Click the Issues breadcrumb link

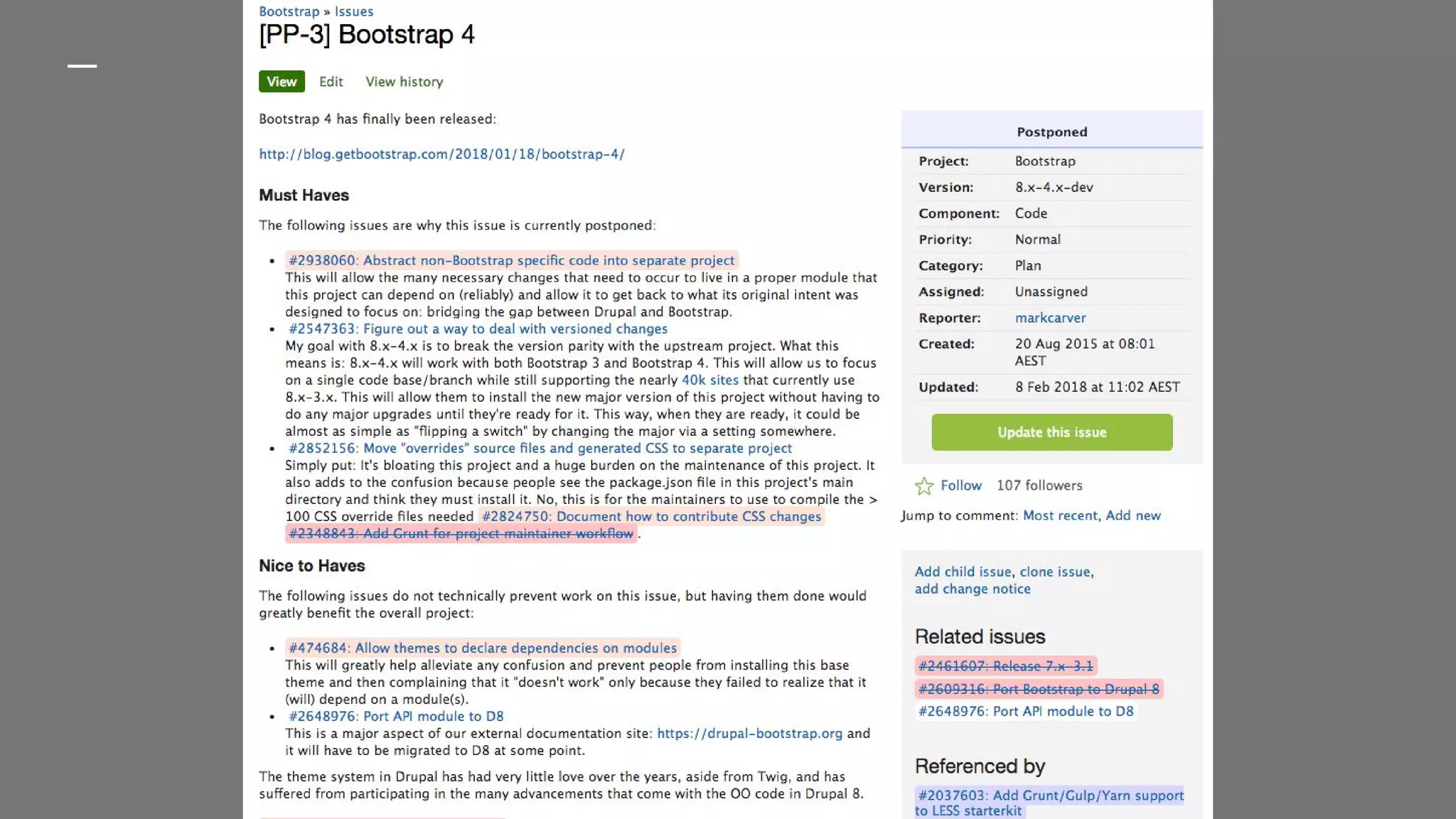tap(354, 11)
